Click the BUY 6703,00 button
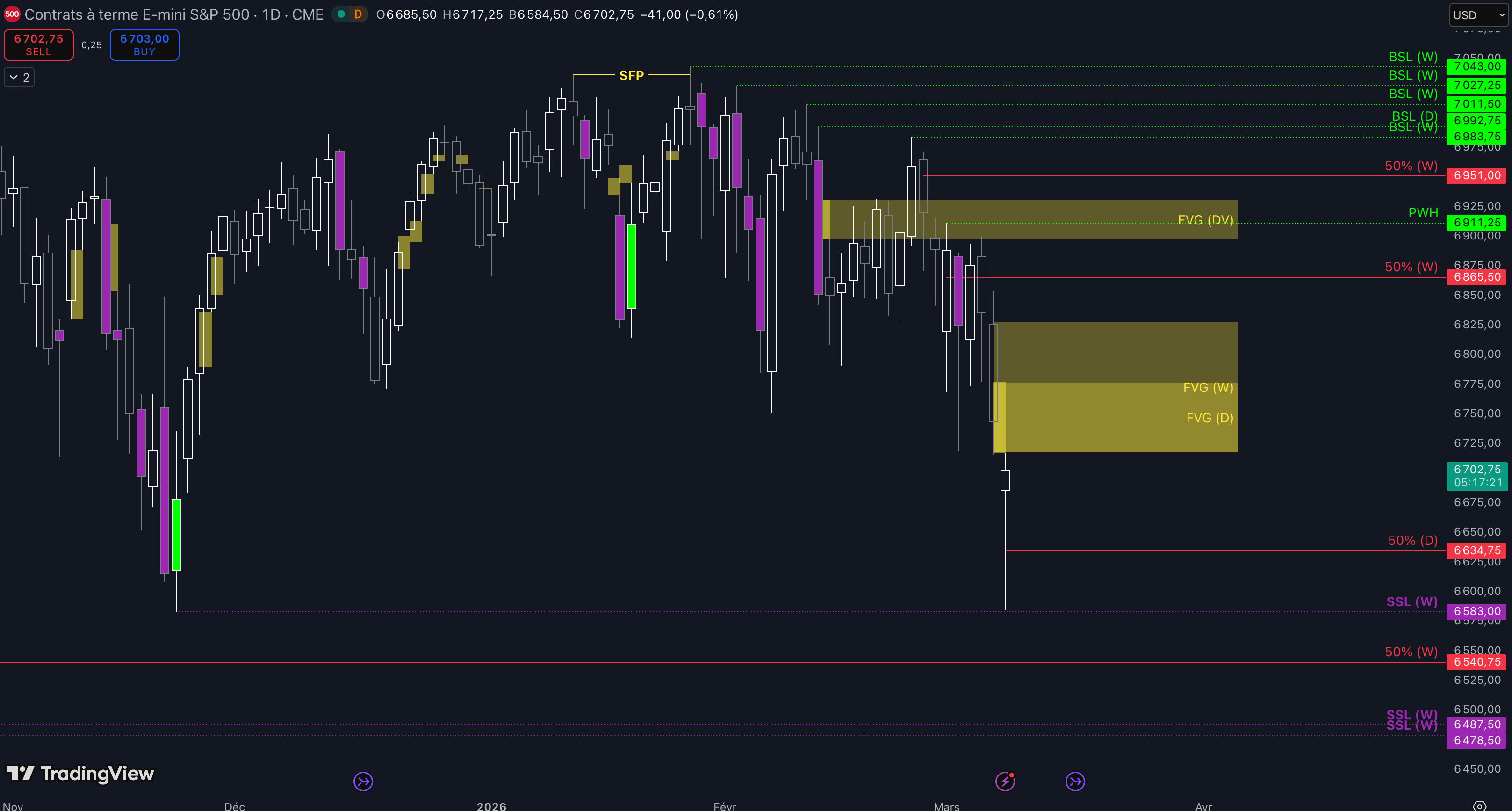The height and width of the screenshot is (811, 1512). [x=144, y=44]
